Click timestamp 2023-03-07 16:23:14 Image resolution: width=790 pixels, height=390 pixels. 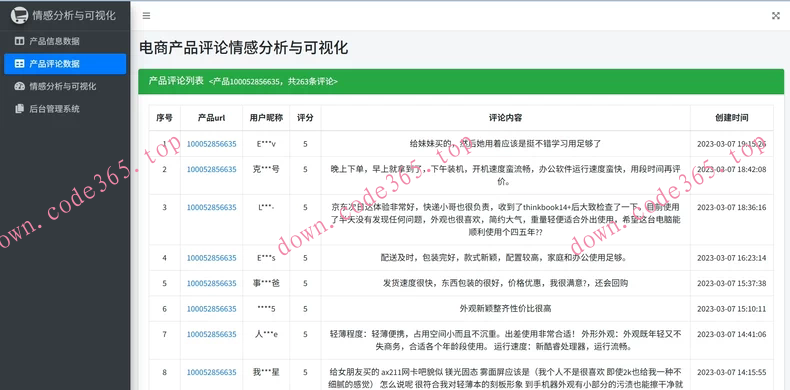pyautogui.click(x=732, y=258)
